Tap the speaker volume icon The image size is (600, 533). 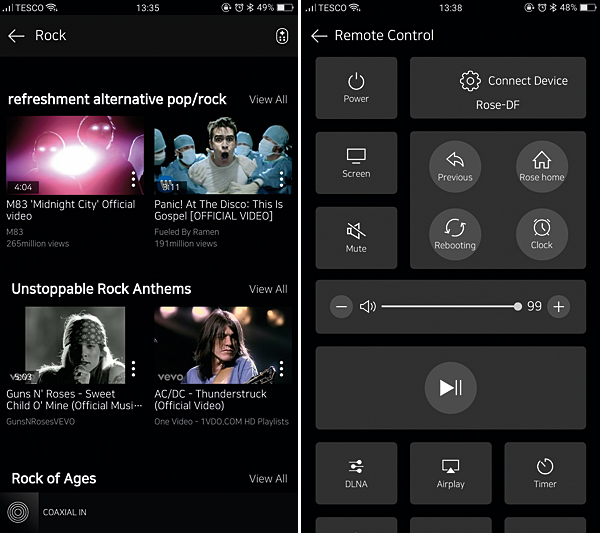(x=368, y=306)
